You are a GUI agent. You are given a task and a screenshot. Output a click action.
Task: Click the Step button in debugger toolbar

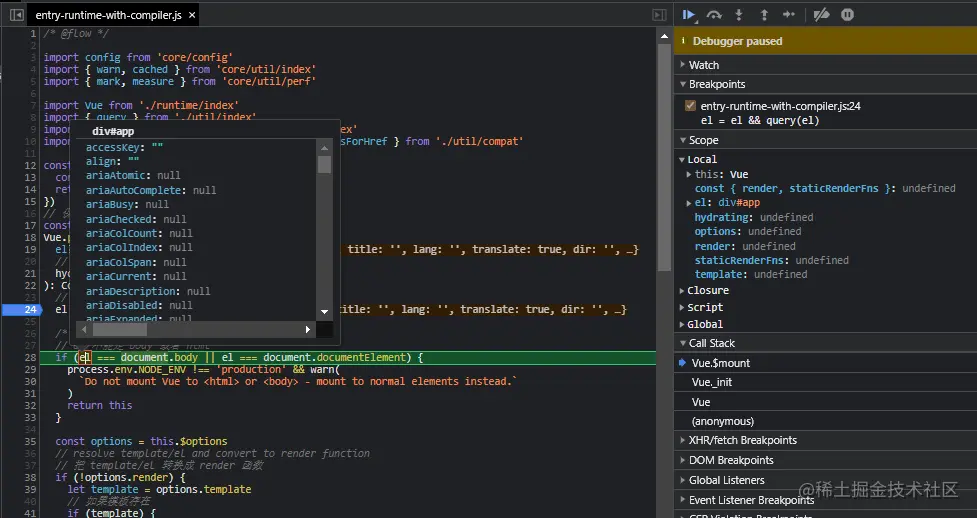pos(789,15)
